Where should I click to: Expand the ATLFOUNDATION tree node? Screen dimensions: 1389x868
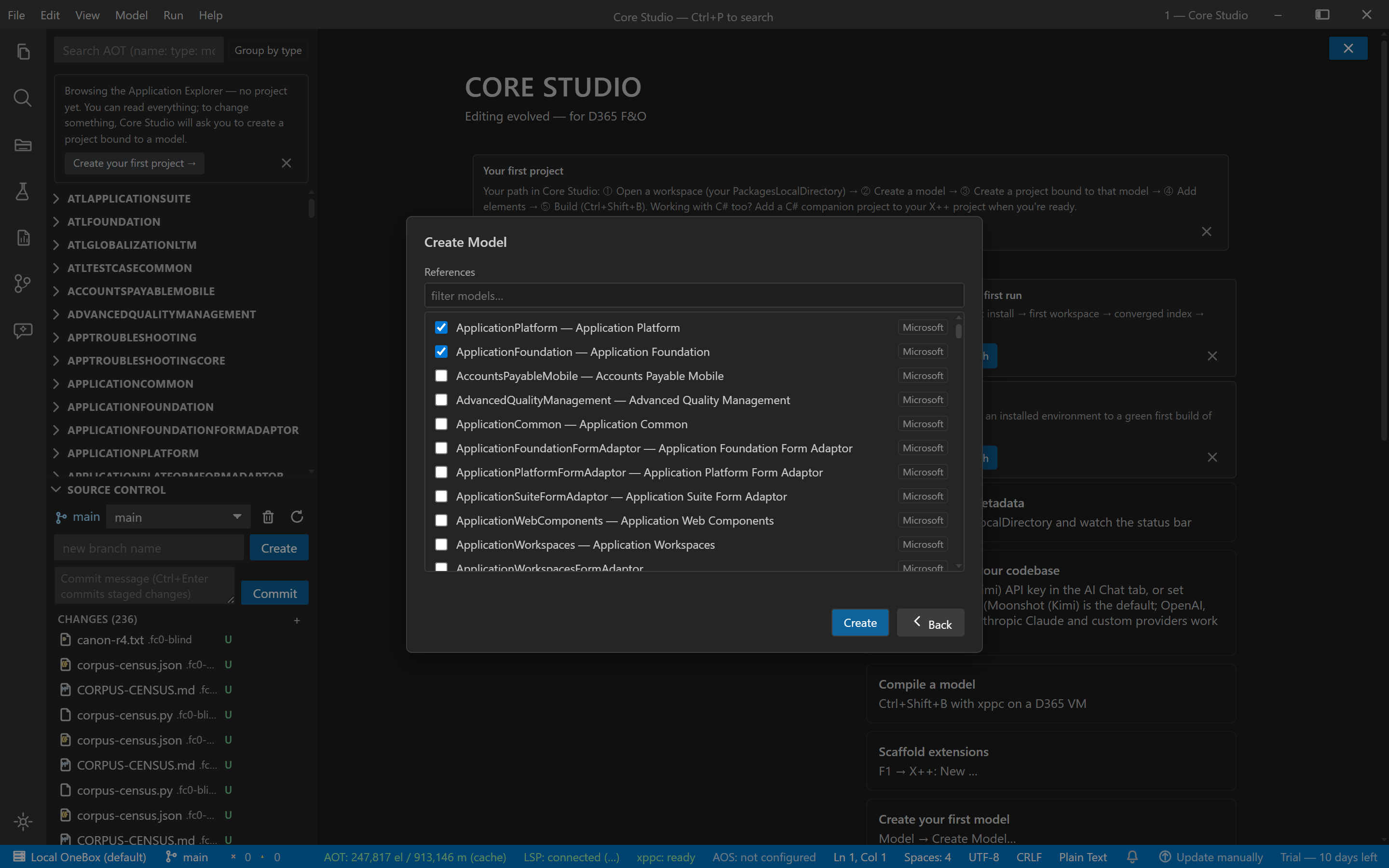pyautogui.click(x=56, y=222)
